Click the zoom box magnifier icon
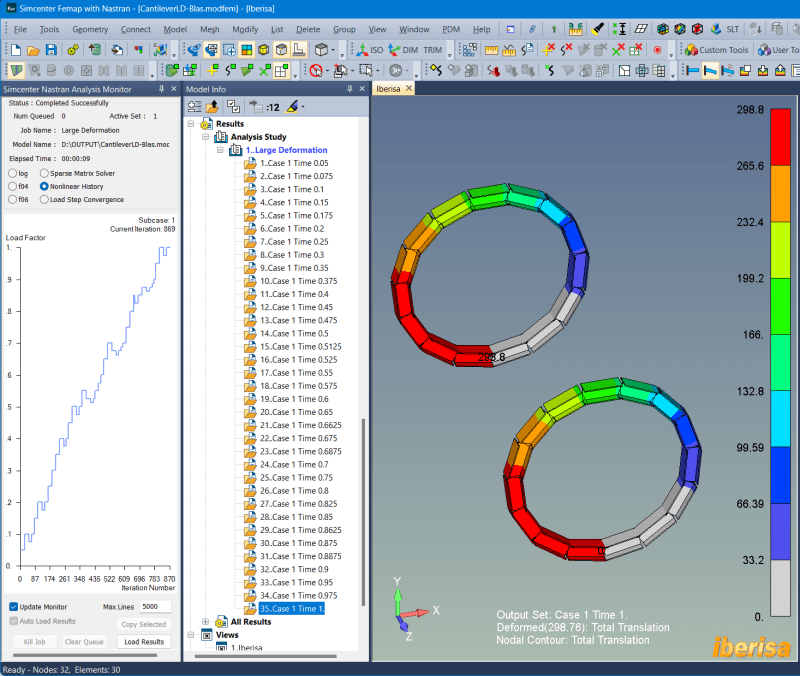 click(229, 50)
